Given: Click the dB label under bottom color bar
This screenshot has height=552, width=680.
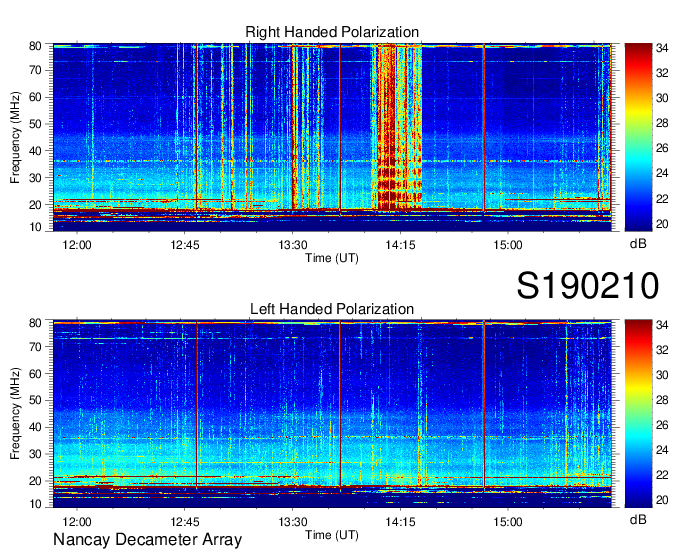Looking at the screenshot, I should click(x=638, y=519).
